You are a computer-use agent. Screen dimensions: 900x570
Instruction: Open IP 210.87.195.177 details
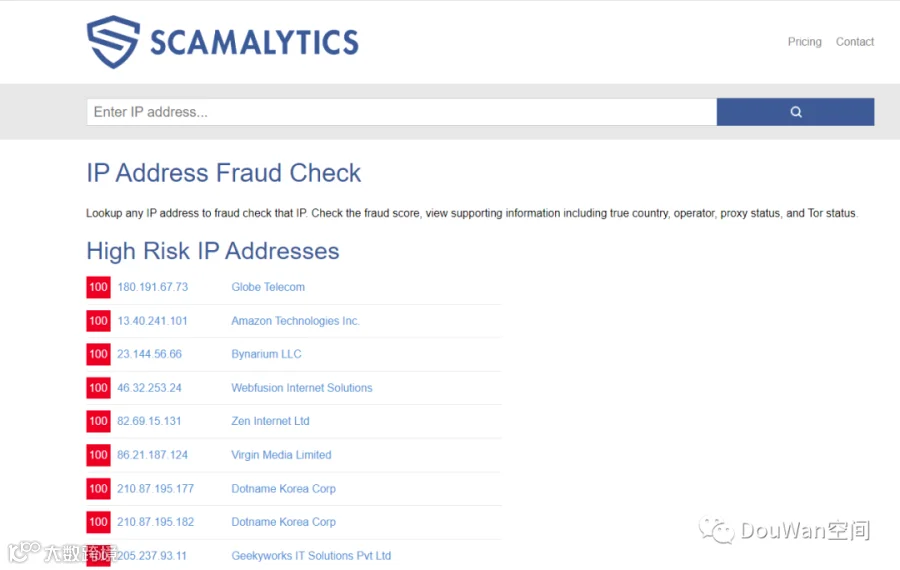coord(156,489)
